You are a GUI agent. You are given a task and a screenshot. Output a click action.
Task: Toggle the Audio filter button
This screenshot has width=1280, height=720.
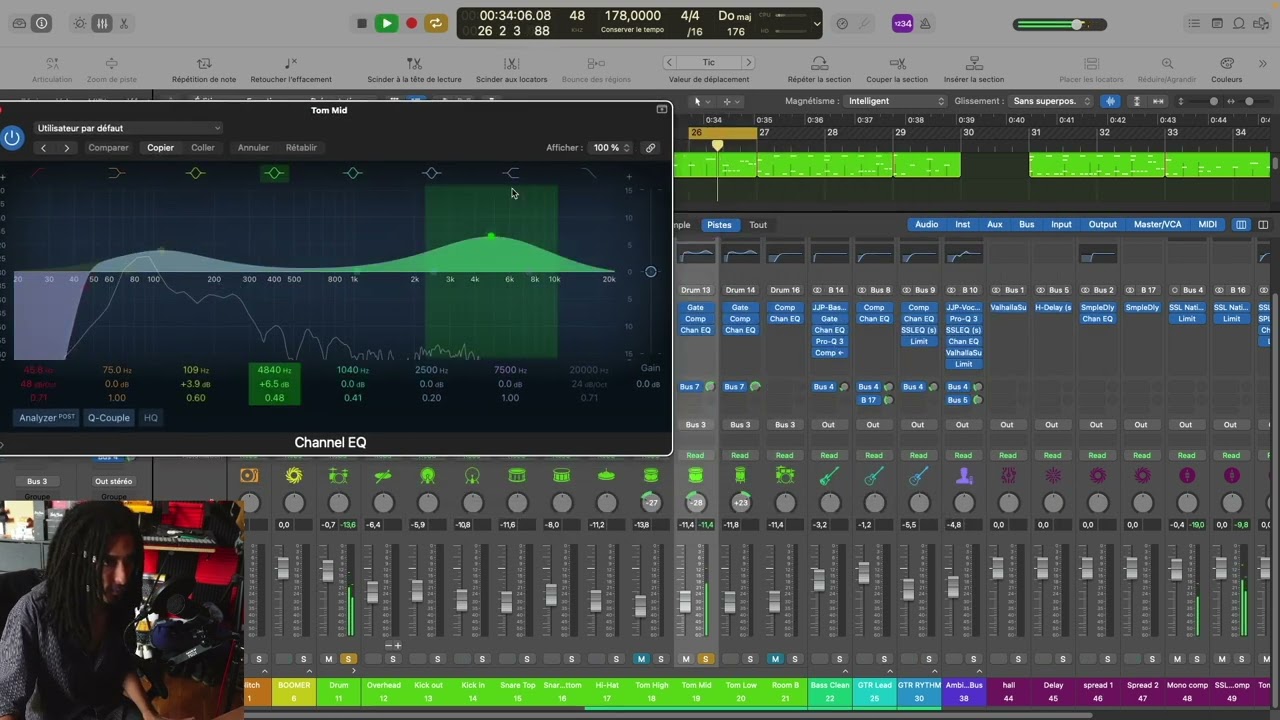pos(926,225)
